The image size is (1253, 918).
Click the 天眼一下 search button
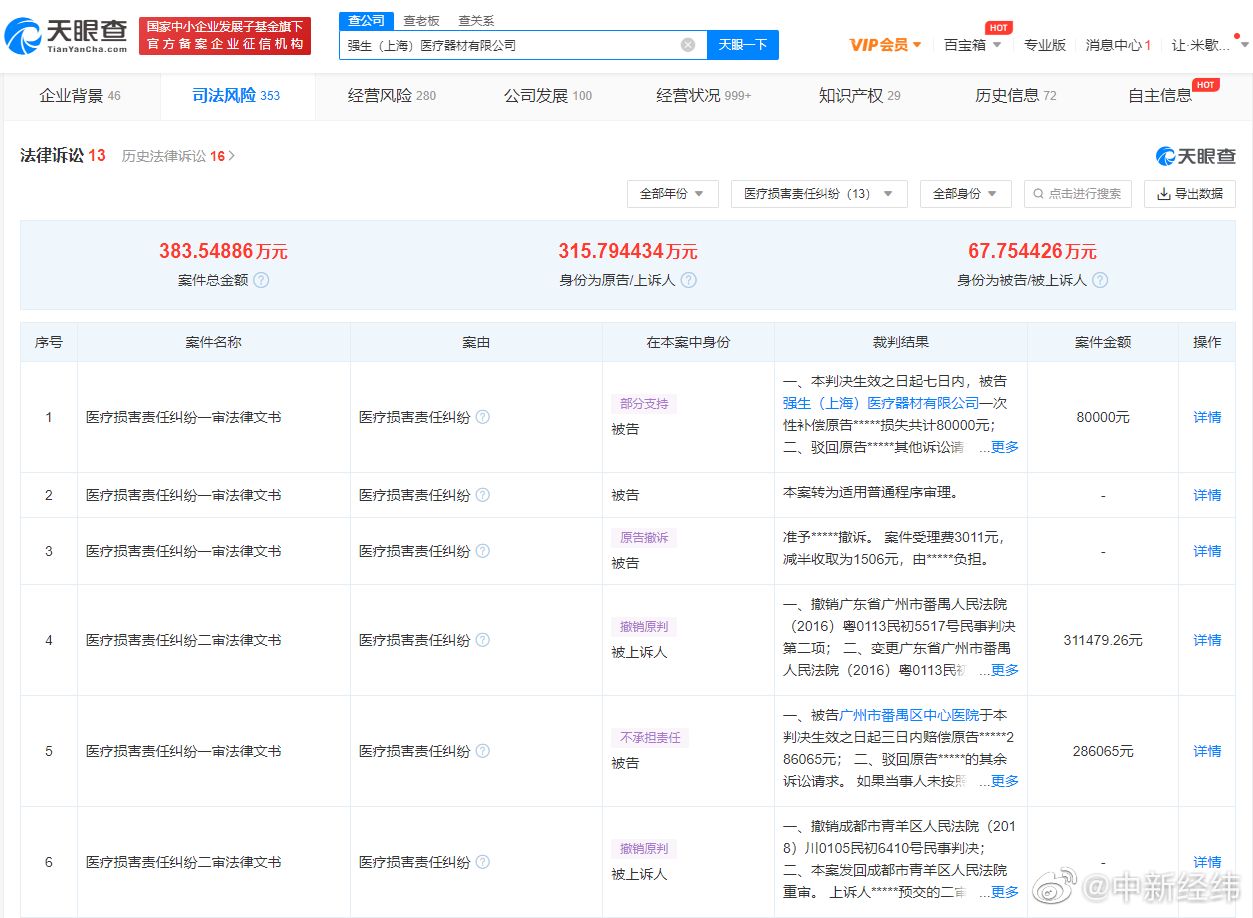[743, 45]
